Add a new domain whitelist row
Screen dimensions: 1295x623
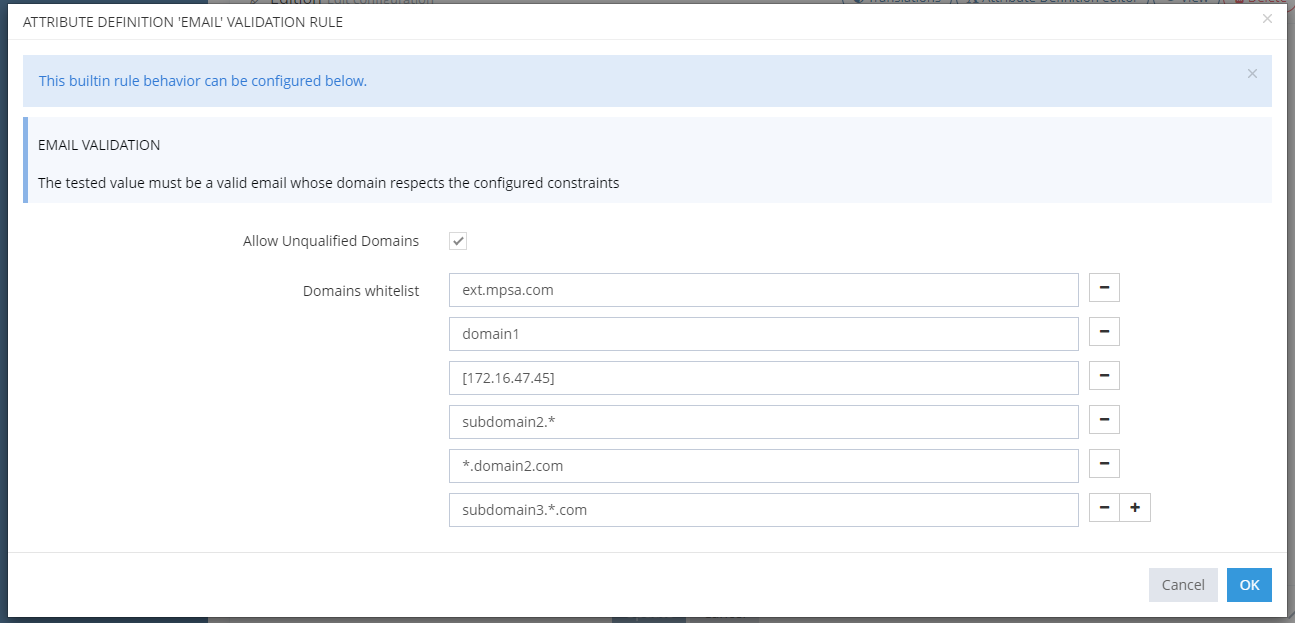[1135, 509]
